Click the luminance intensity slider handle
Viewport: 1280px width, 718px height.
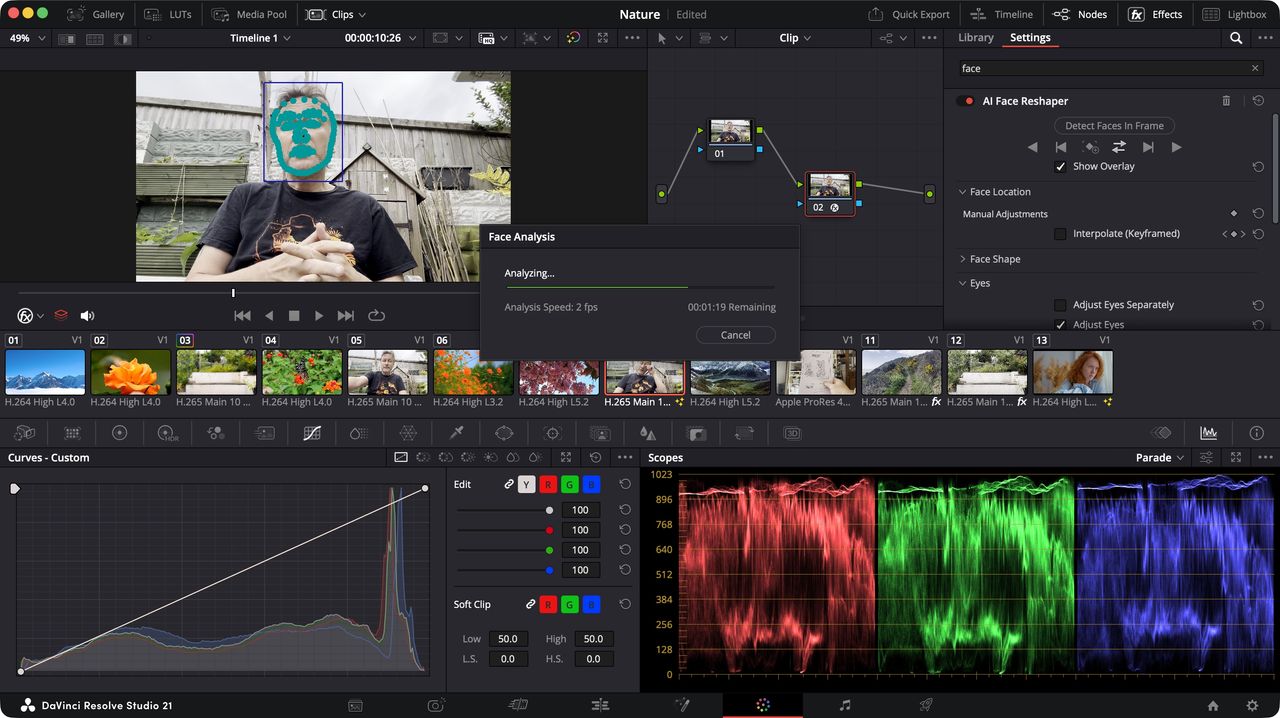(x=549, y=510)
